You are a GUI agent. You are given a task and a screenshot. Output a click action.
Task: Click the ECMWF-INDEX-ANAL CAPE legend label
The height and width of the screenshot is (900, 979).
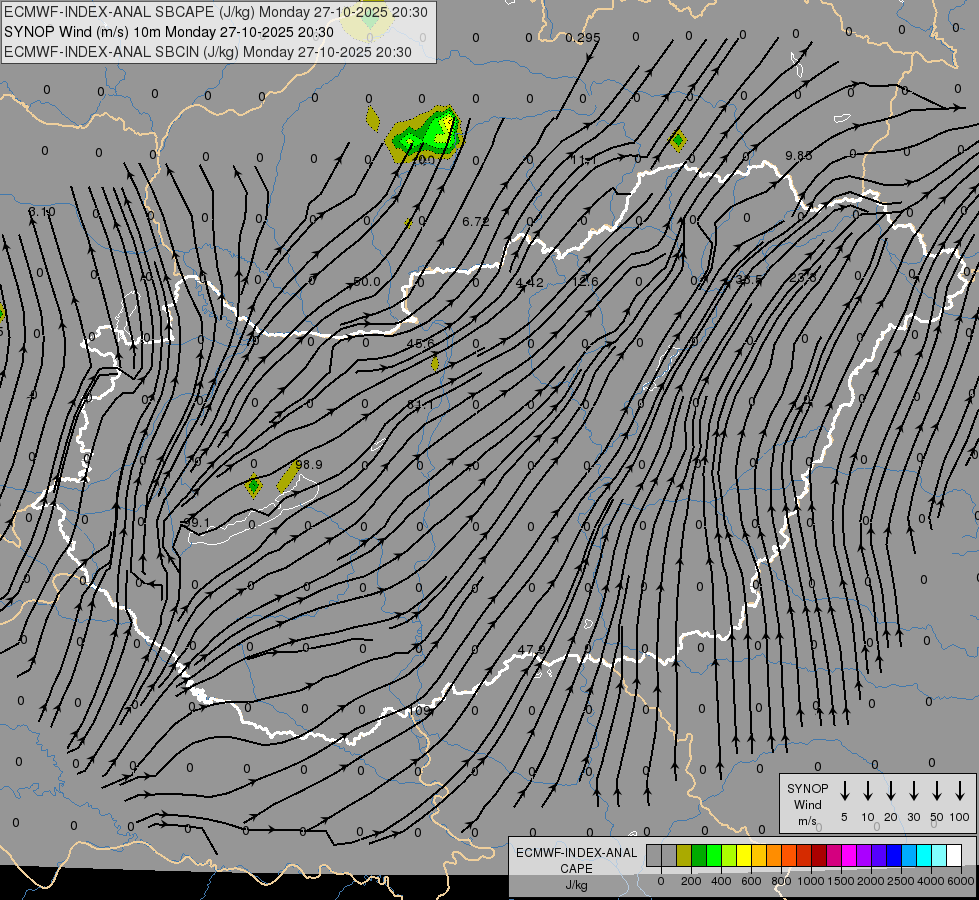[x=576, y=868]
